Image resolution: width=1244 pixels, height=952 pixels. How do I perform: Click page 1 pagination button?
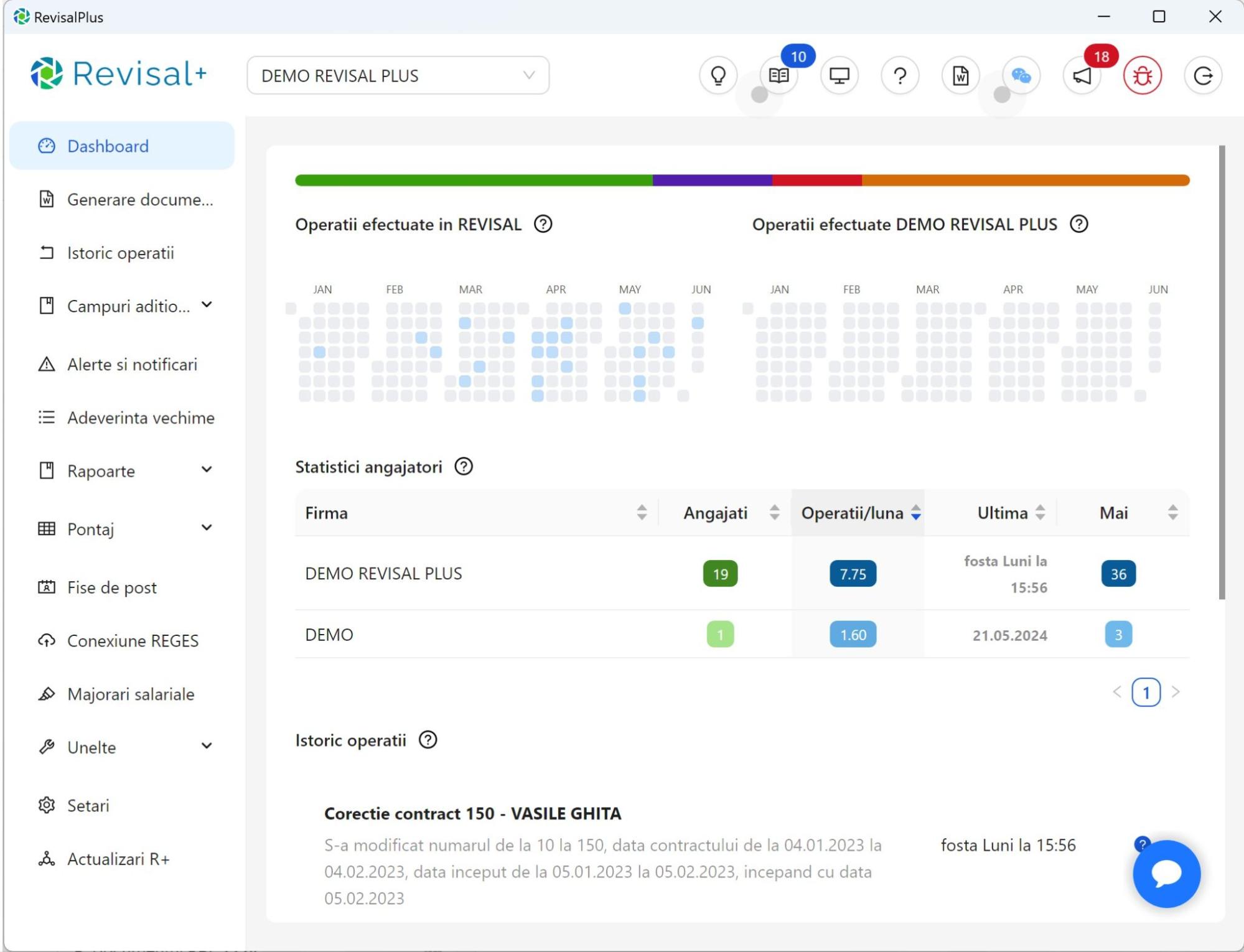[1146, 692]
